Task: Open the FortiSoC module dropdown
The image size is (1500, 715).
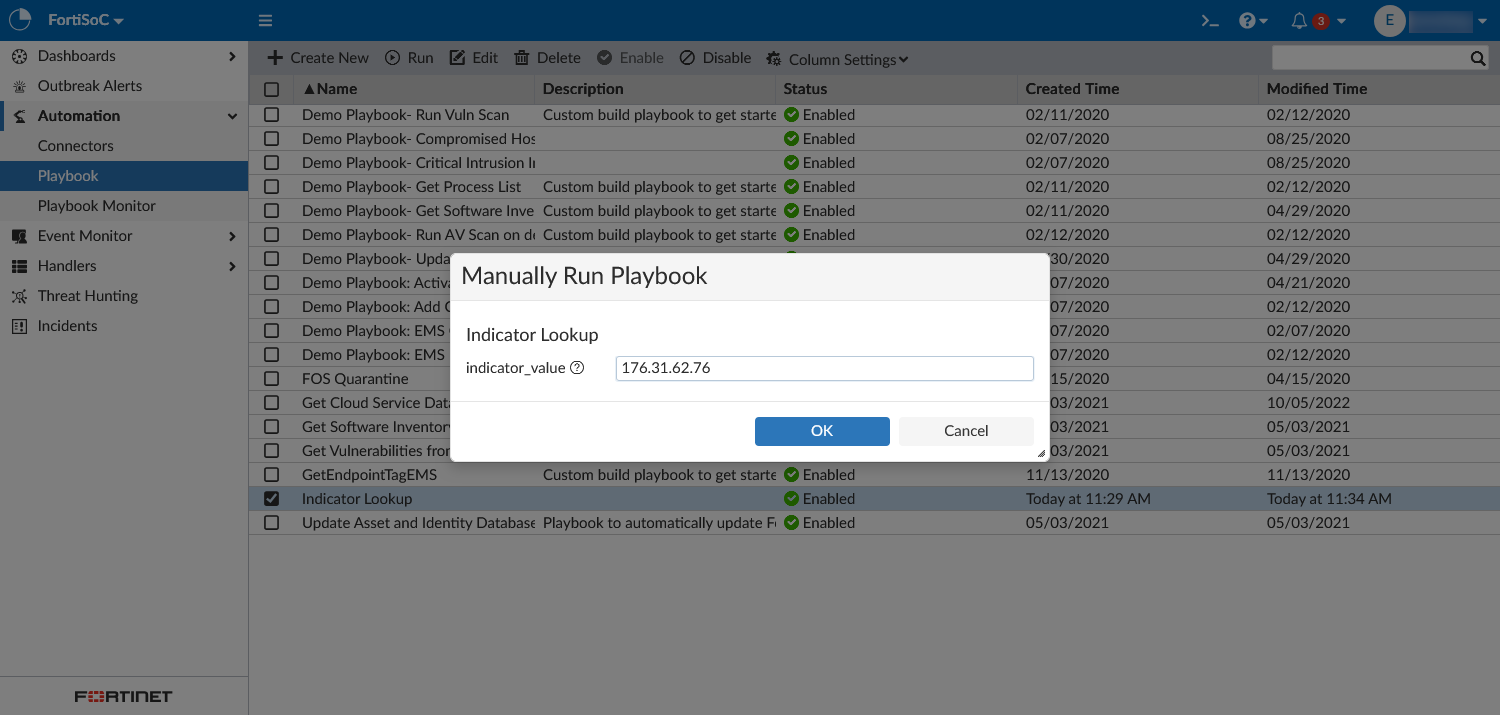Action: point(86,20)
